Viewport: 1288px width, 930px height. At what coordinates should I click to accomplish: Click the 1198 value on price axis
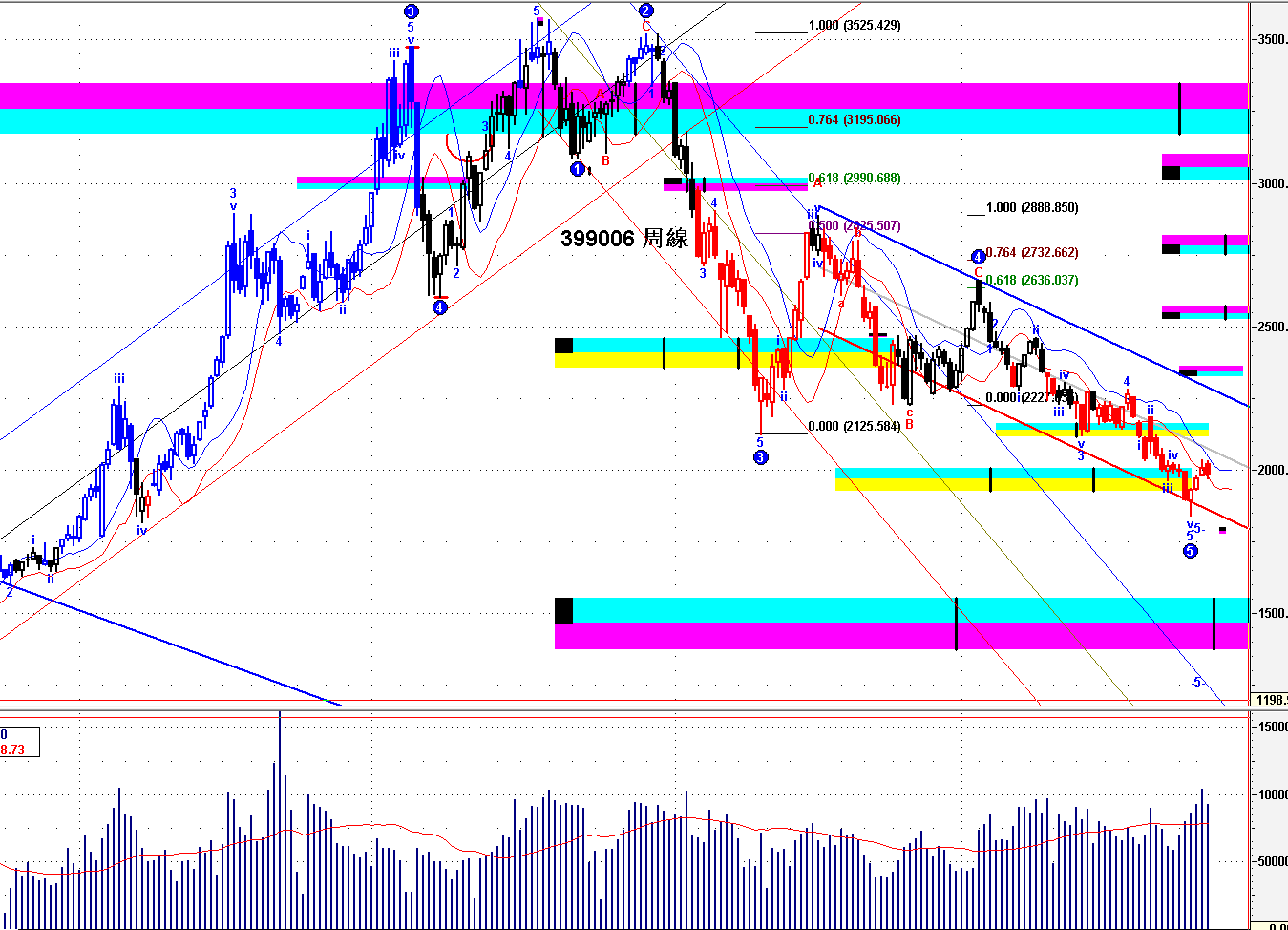[x=1271, y=700]
